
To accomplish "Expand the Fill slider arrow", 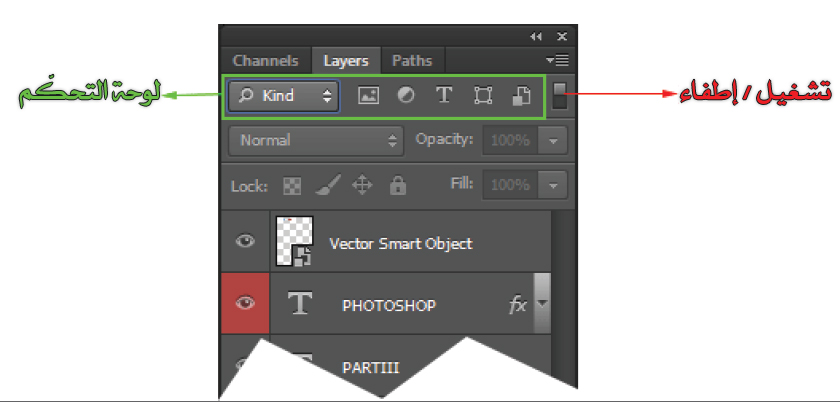I will (553, 185).
